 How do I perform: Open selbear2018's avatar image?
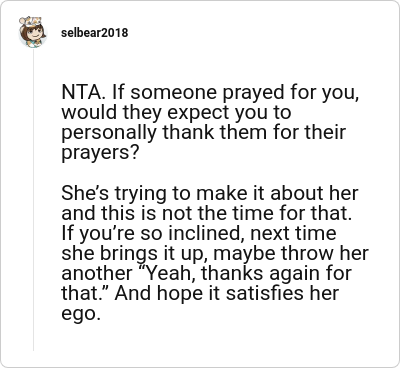(33, 32)
